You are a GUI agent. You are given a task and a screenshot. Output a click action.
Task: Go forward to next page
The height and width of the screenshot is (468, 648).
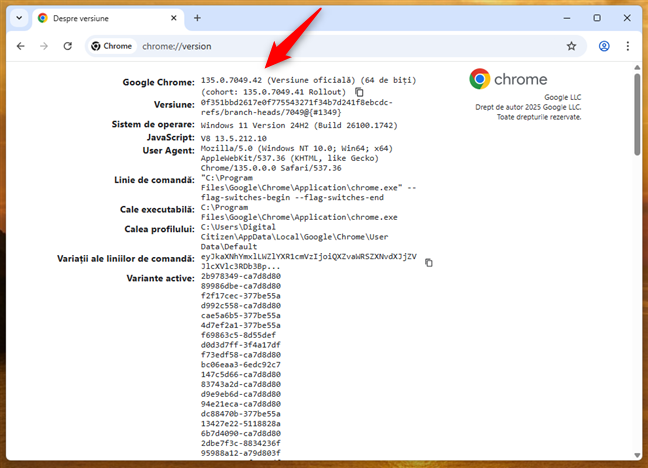coord(44,46)
